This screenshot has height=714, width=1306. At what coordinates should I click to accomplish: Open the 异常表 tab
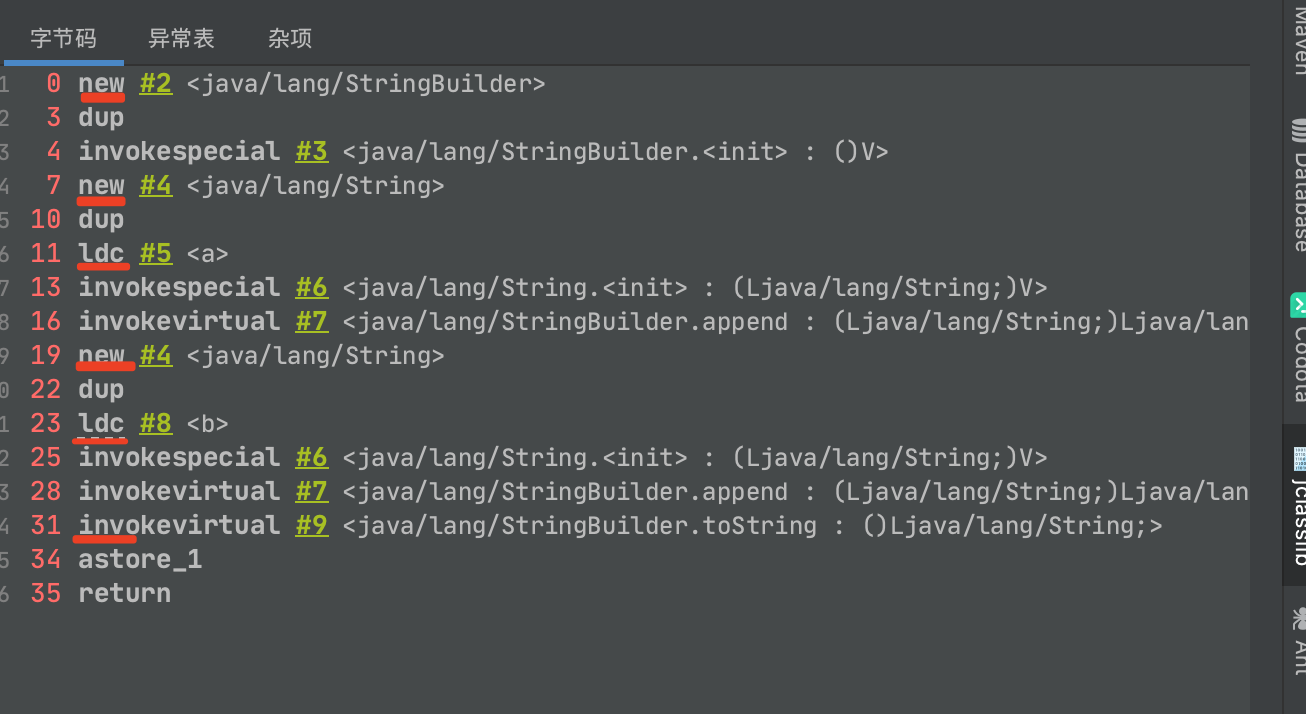coord(181,38)
